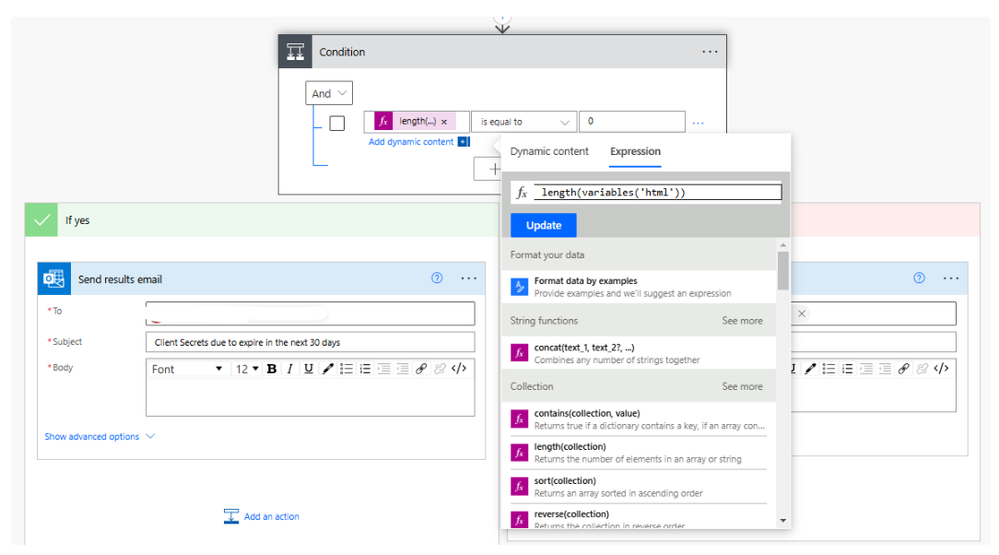Insert numbered list in left email body
Viewport: 999px width, 555px height.
pos(365,369)
